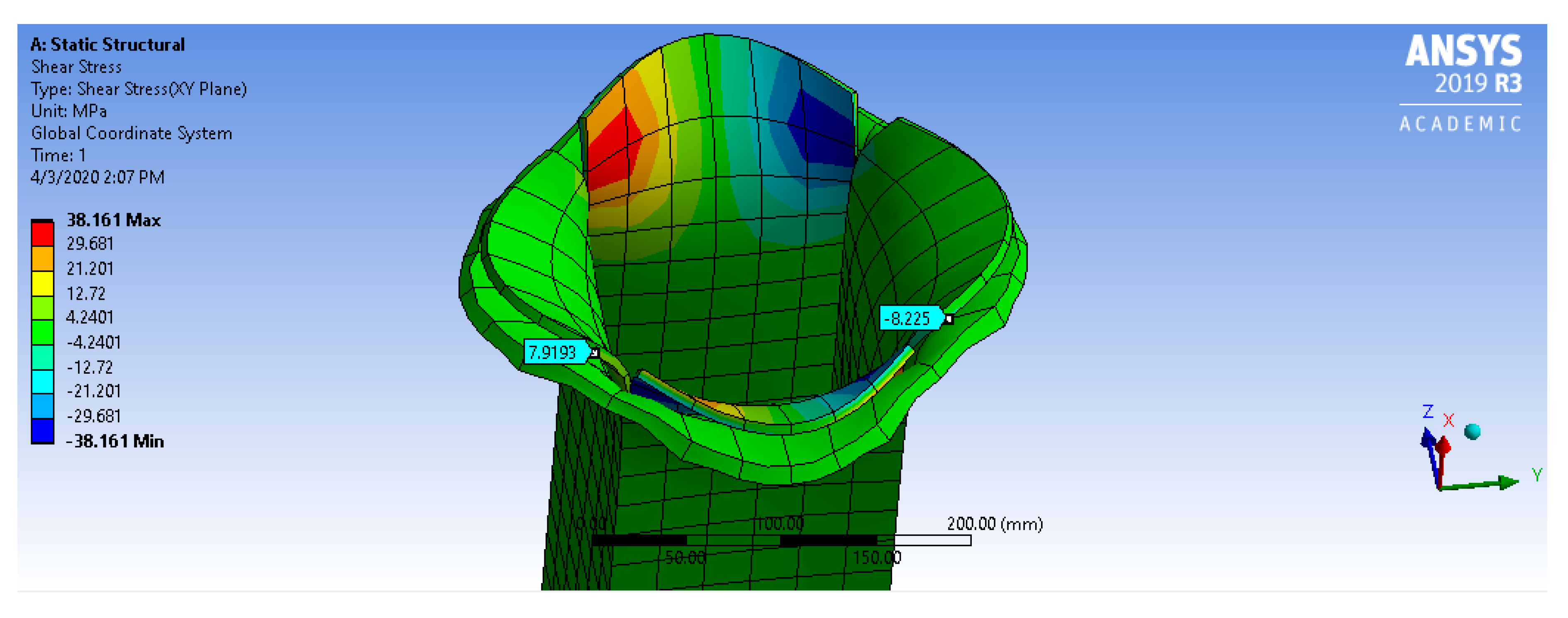This screenshot has width=1568, height=618.
Task: Select the dark blue legend color band
Action: click(43, 431)
